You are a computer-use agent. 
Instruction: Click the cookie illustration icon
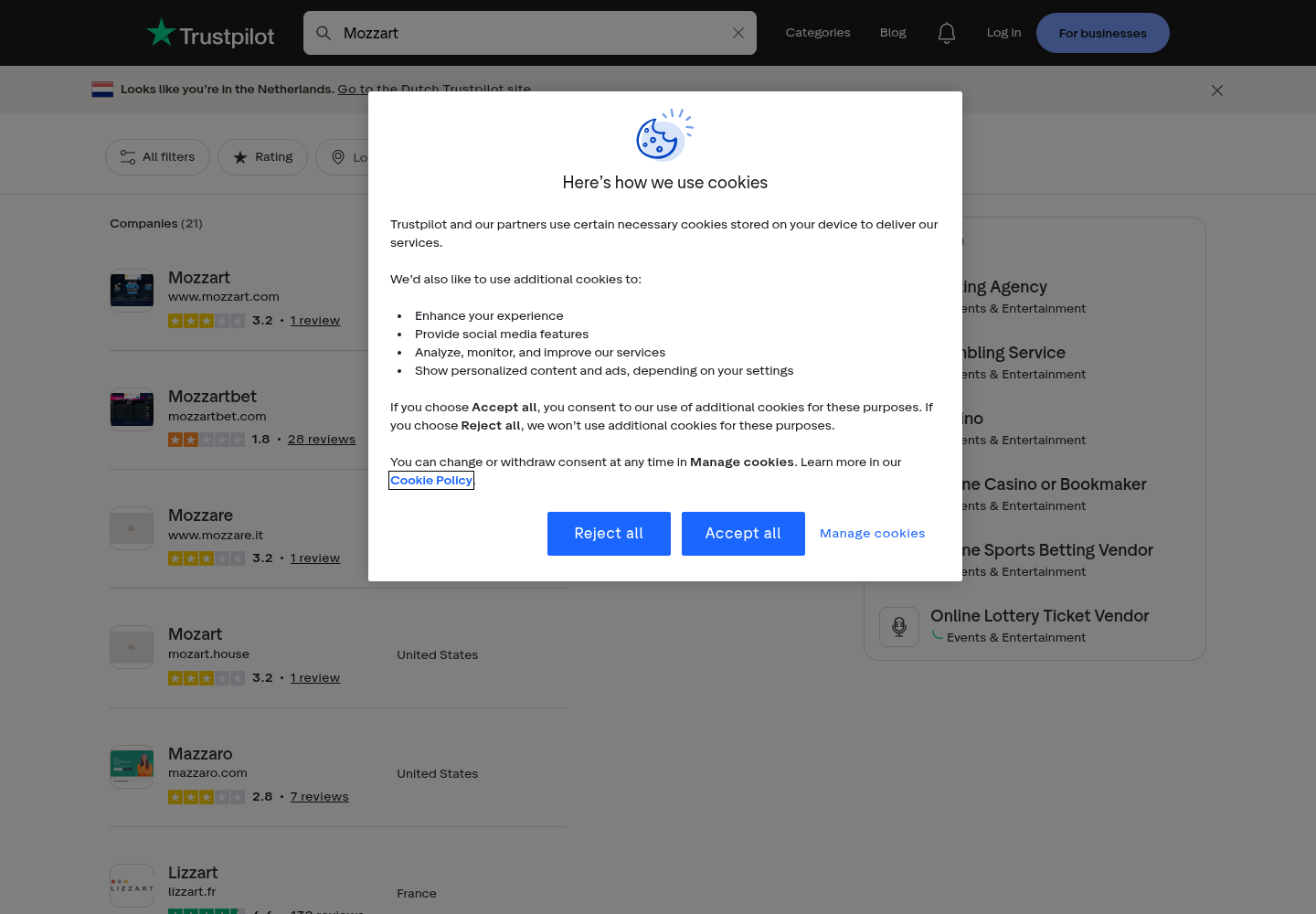pos(665,134)
